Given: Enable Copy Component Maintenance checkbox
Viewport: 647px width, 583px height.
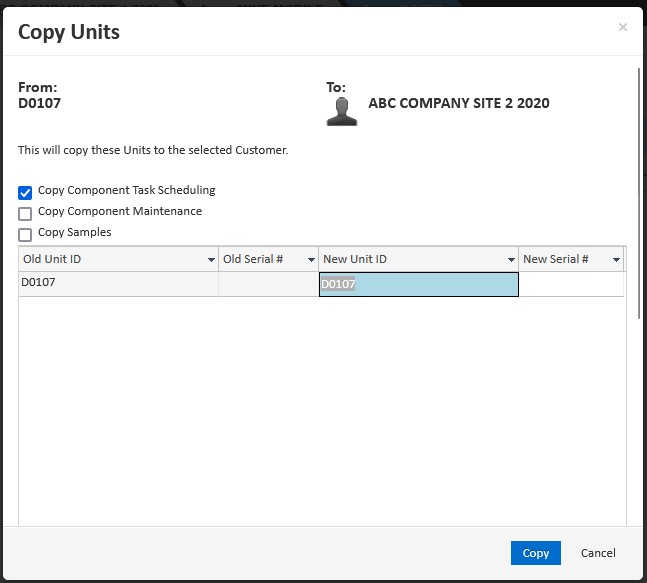Looking at the screenshot, I should point(26,213).
